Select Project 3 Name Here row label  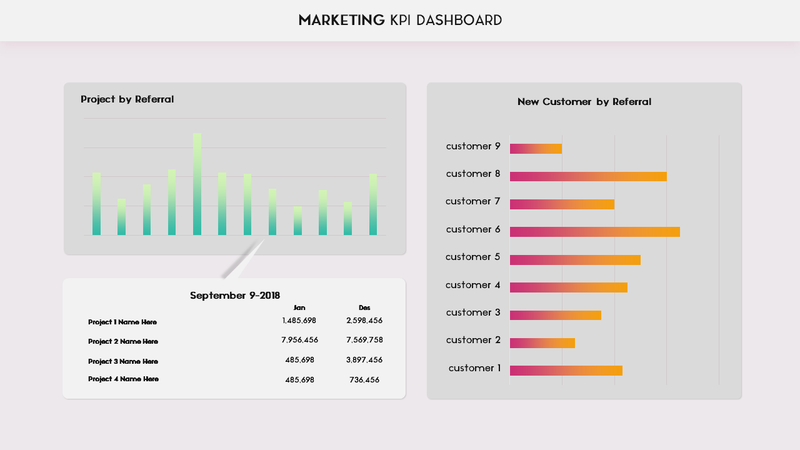point(123,361)
